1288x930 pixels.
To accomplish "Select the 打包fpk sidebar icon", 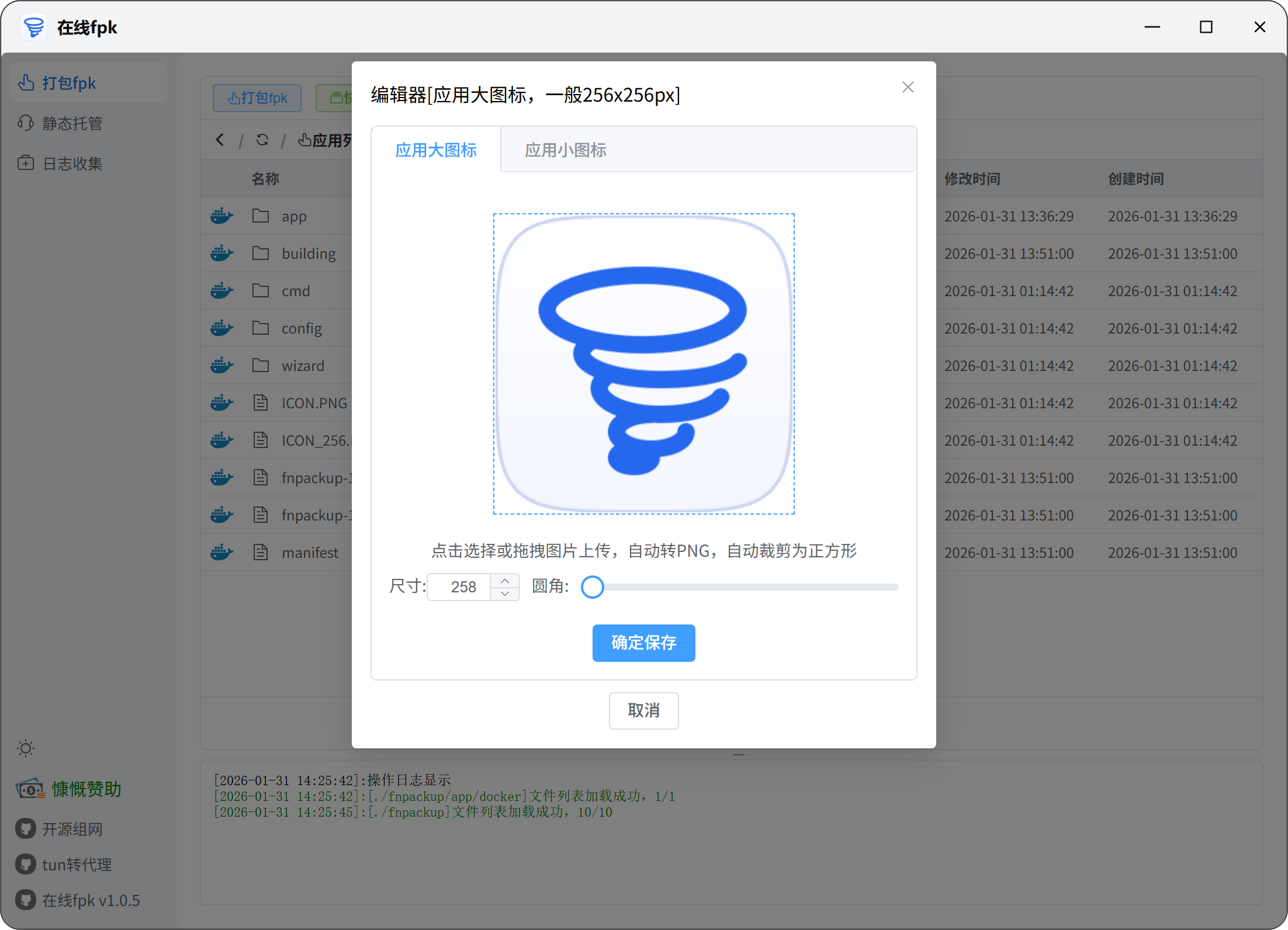I will 26,83.
